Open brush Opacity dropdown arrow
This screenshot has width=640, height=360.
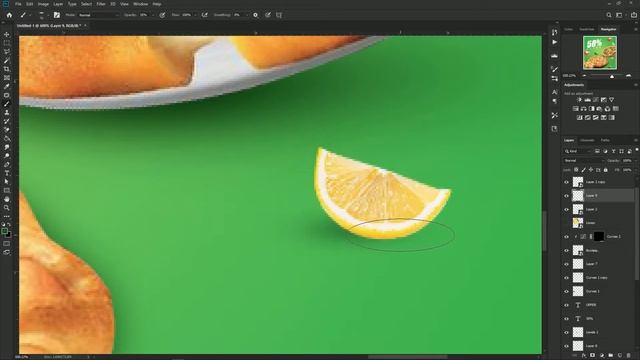pos(153,15)
